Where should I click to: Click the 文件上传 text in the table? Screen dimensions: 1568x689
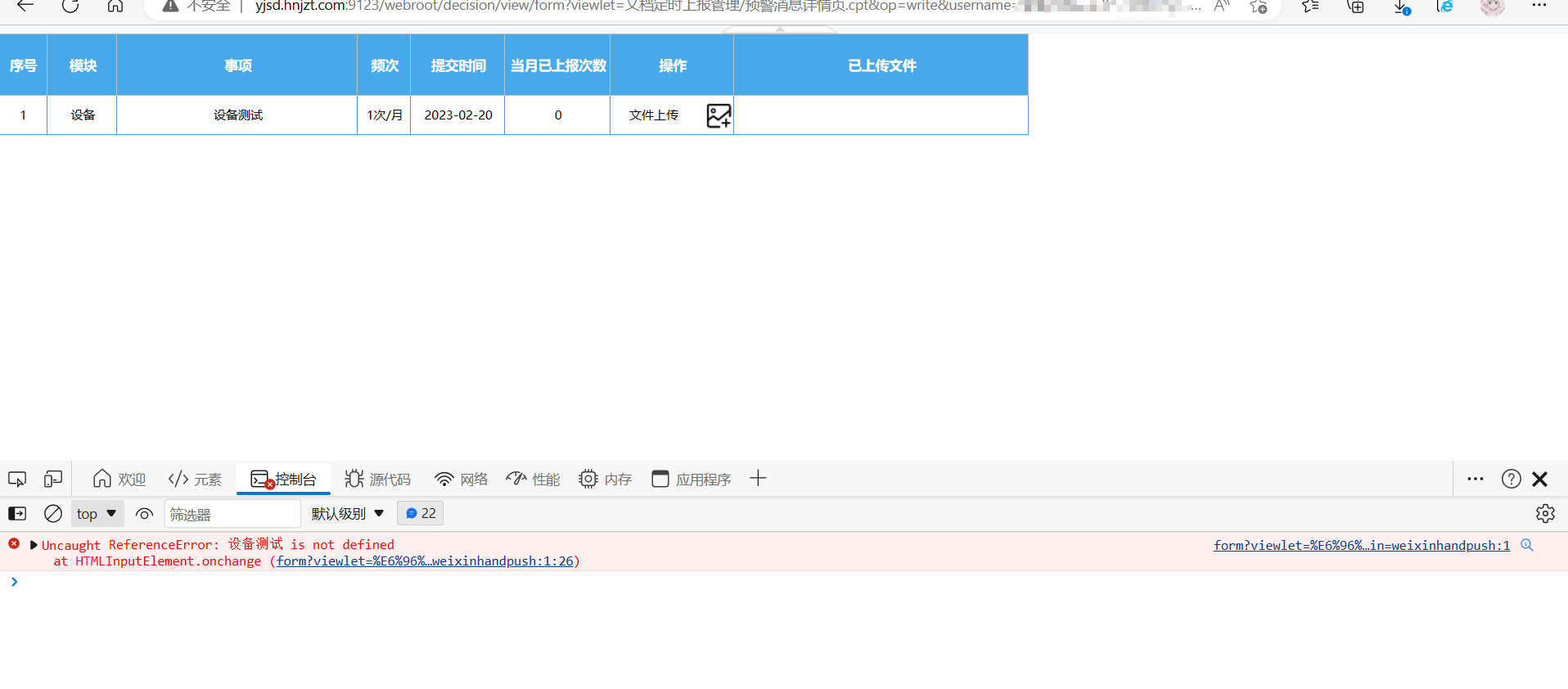point(654,115)
